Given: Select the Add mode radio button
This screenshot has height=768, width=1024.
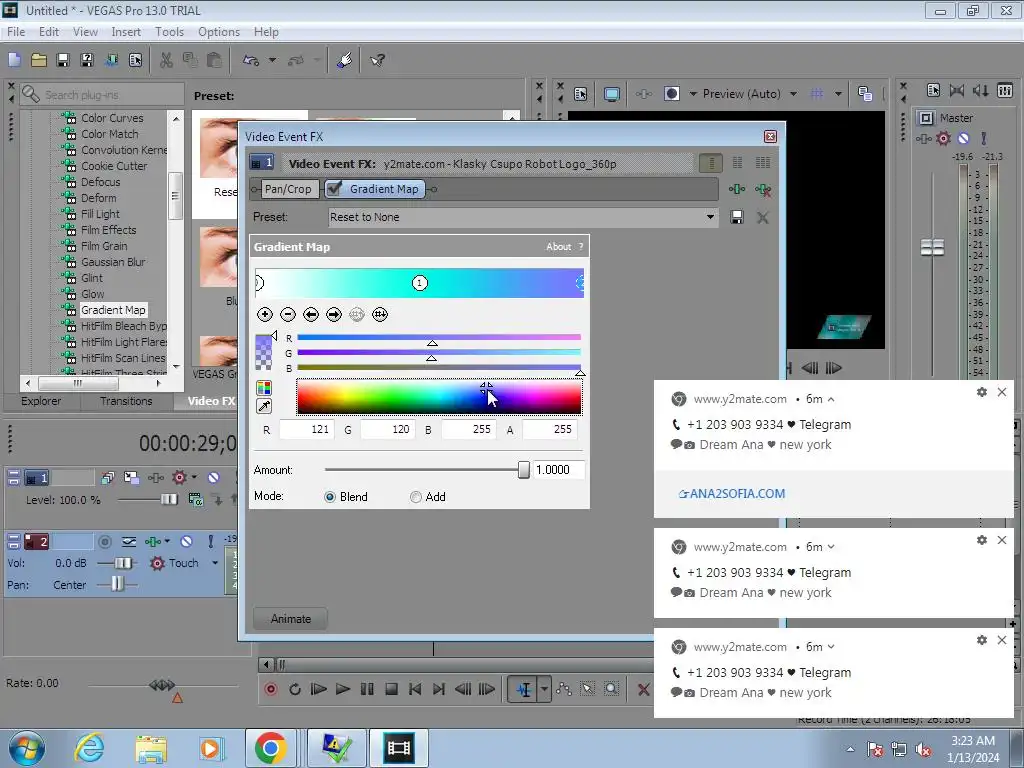Looking at the screenshot, I should coord(415,497).
